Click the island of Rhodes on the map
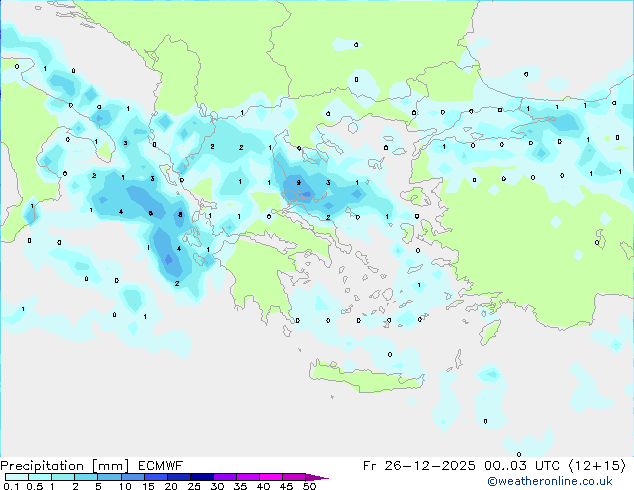This screenshot has width=634, height=490. 490,332
